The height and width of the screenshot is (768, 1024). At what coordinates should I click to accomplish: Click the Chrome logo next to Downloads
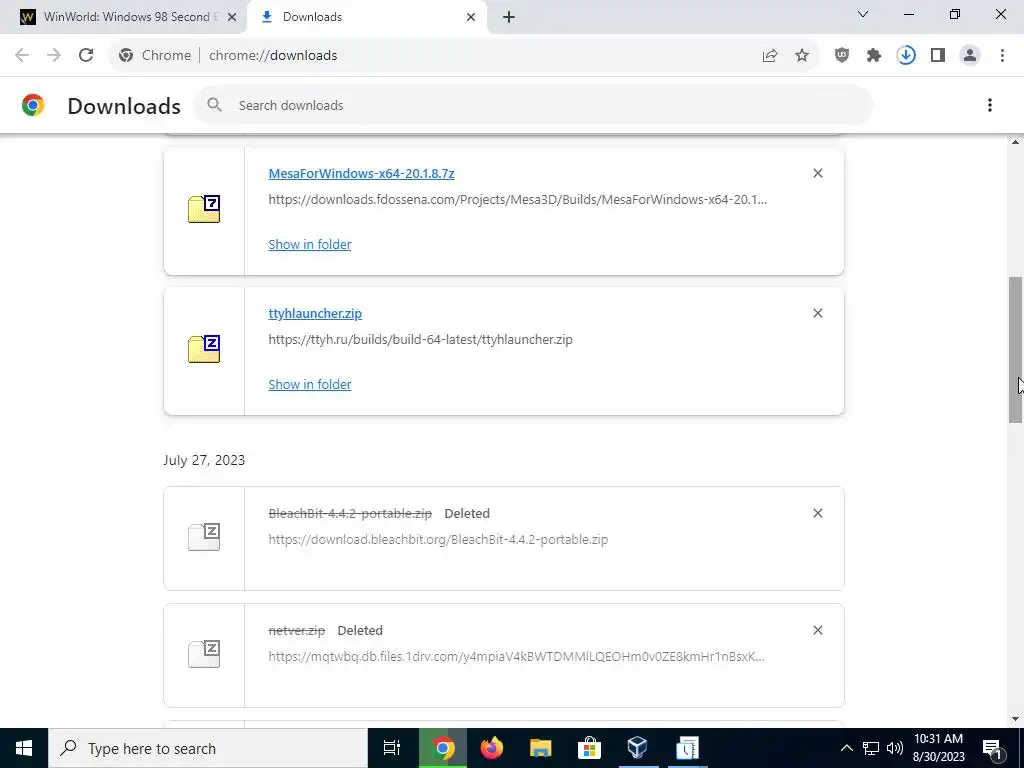33,105
